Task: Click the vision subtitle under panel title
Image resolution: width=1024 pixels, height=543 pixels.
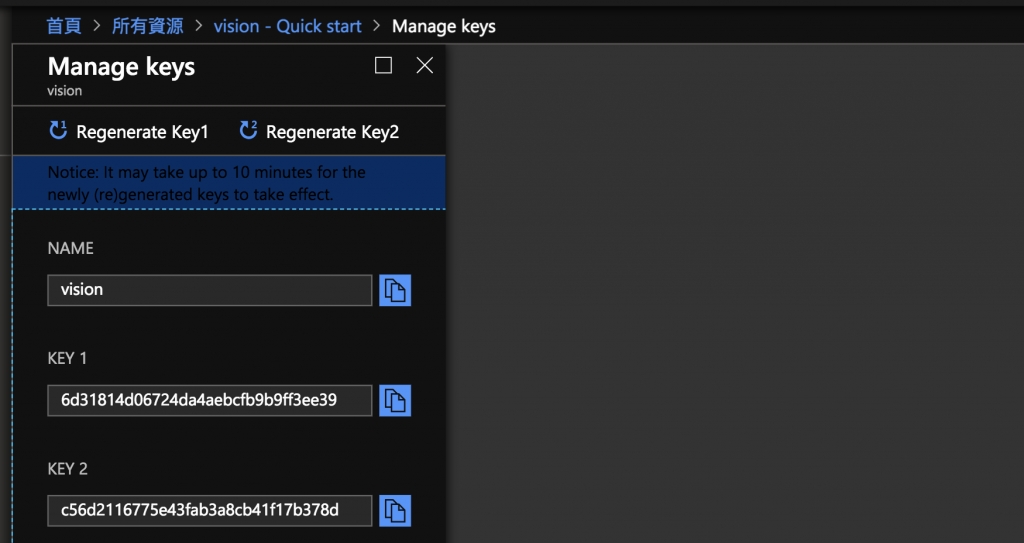Action: pyautogui.click(x=64, y=91)
